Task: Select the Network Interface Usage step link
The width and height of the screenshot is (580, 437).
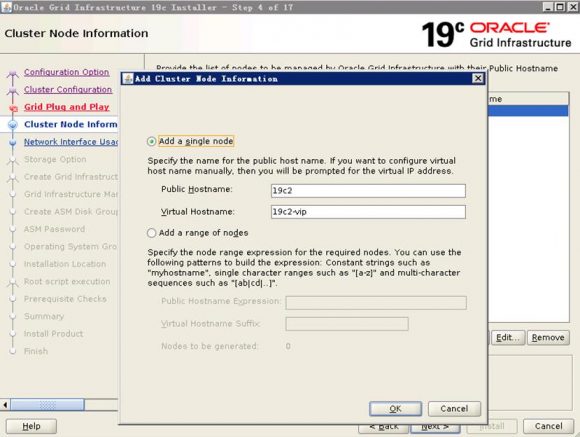Action: click(71, 142)
